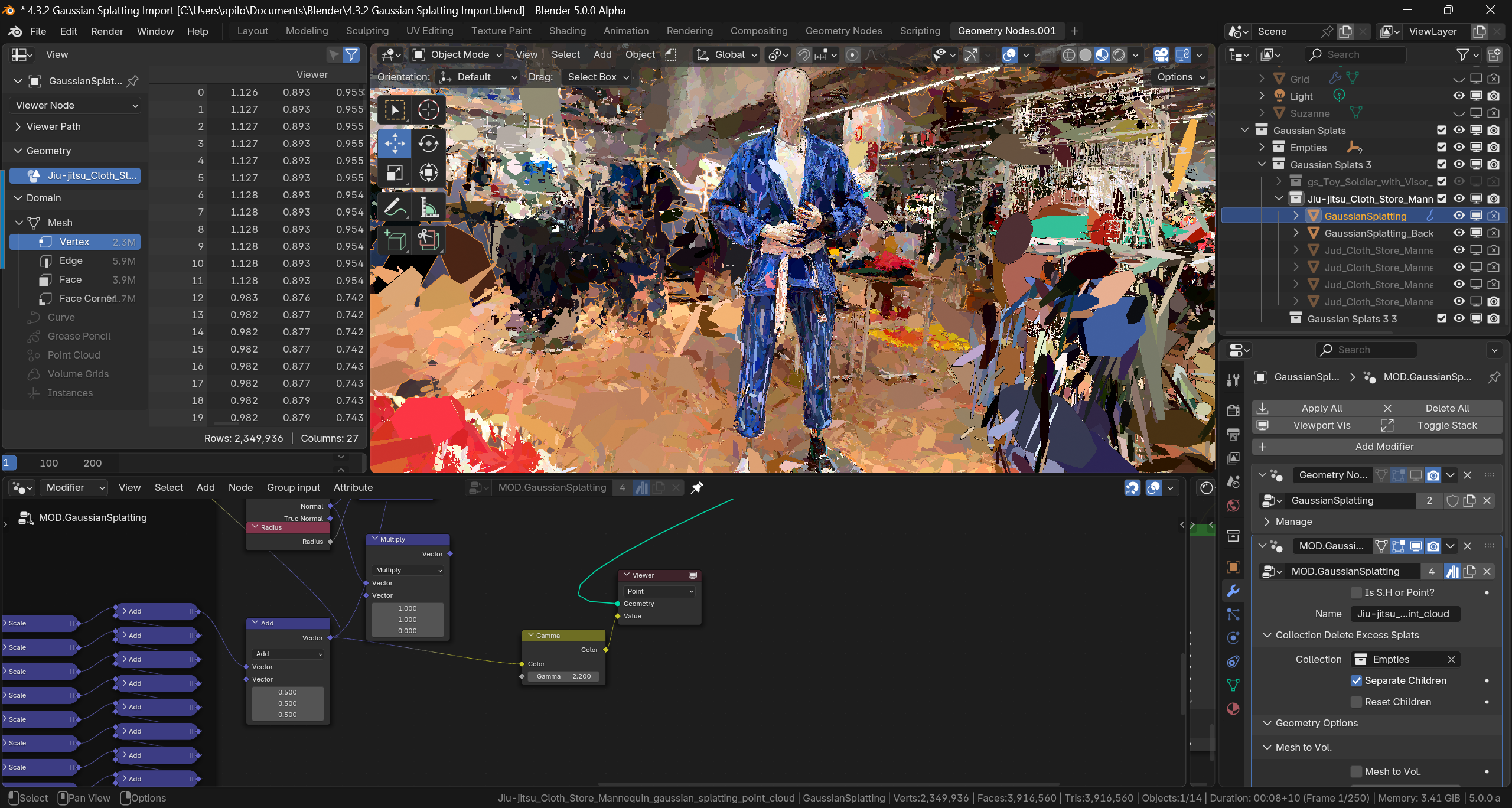Adjust the Gamma 2.200 value slider
This screenshot has height=808, width=1512.
click(x=563, y=676)
